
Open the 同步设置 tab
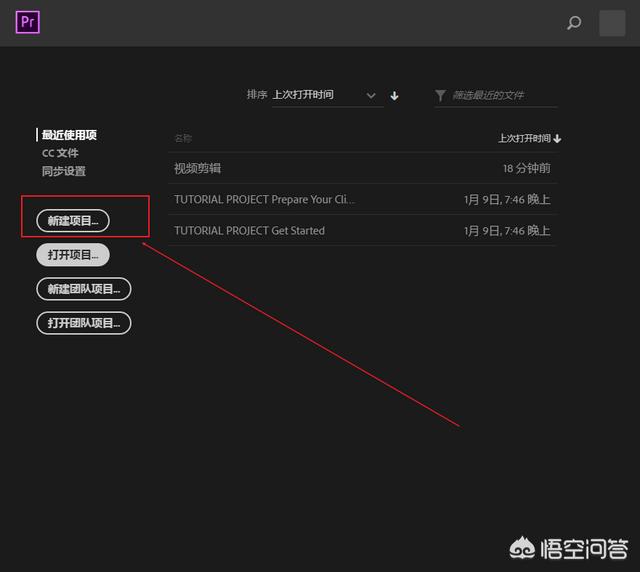64,171
